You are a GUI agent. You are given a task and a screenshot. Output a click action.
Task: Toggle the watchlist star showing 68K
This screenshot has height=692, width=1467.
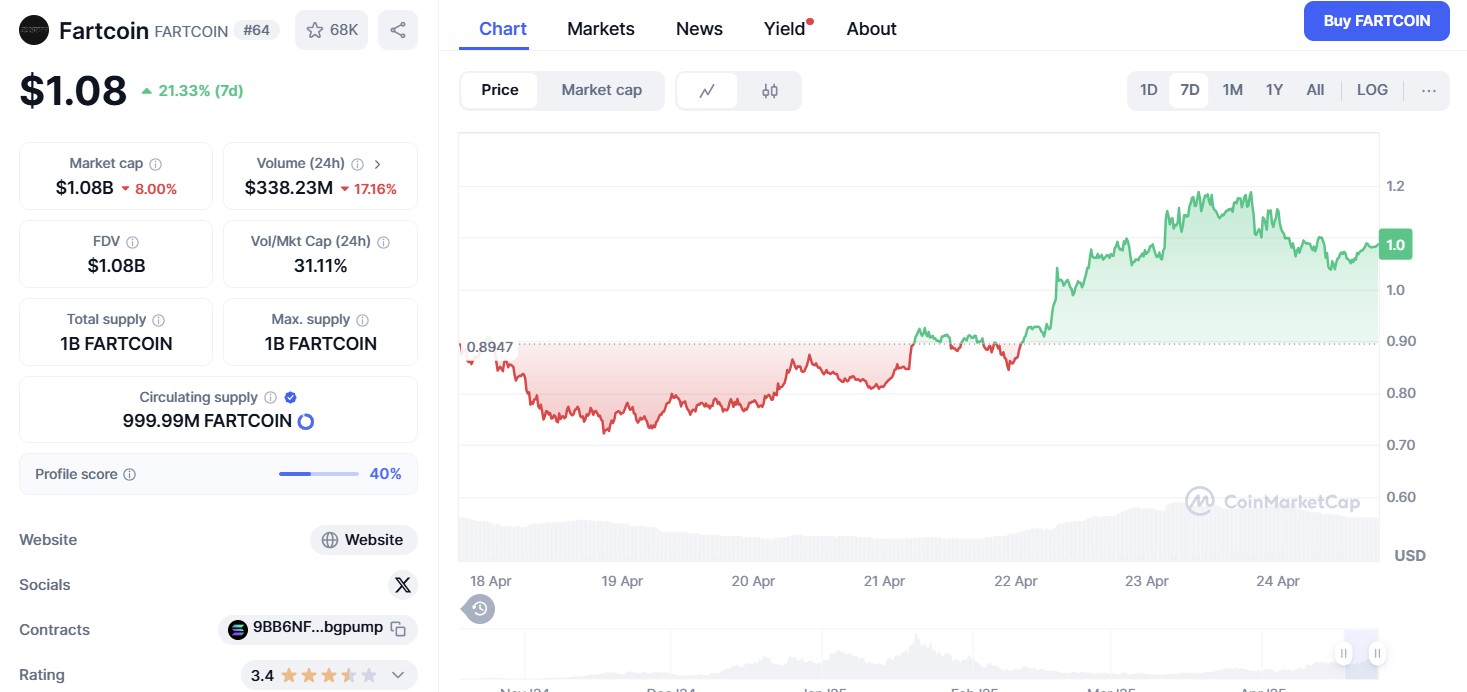click(x=331, y=30)
